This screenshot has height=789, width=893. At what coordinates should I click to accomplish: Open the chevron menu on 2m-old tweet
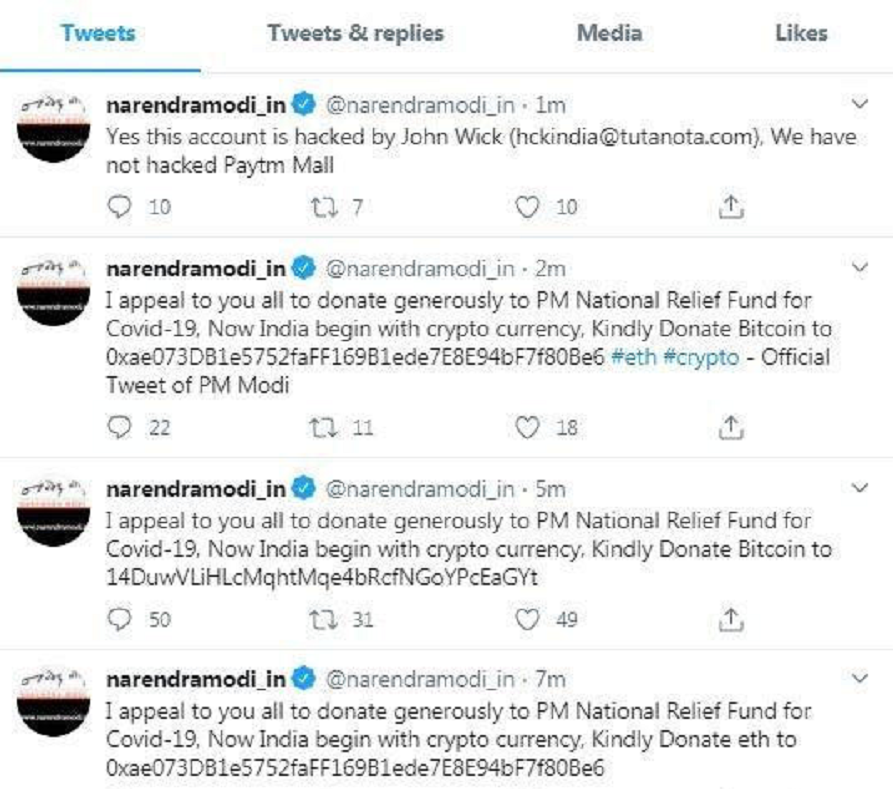point(859,267)
